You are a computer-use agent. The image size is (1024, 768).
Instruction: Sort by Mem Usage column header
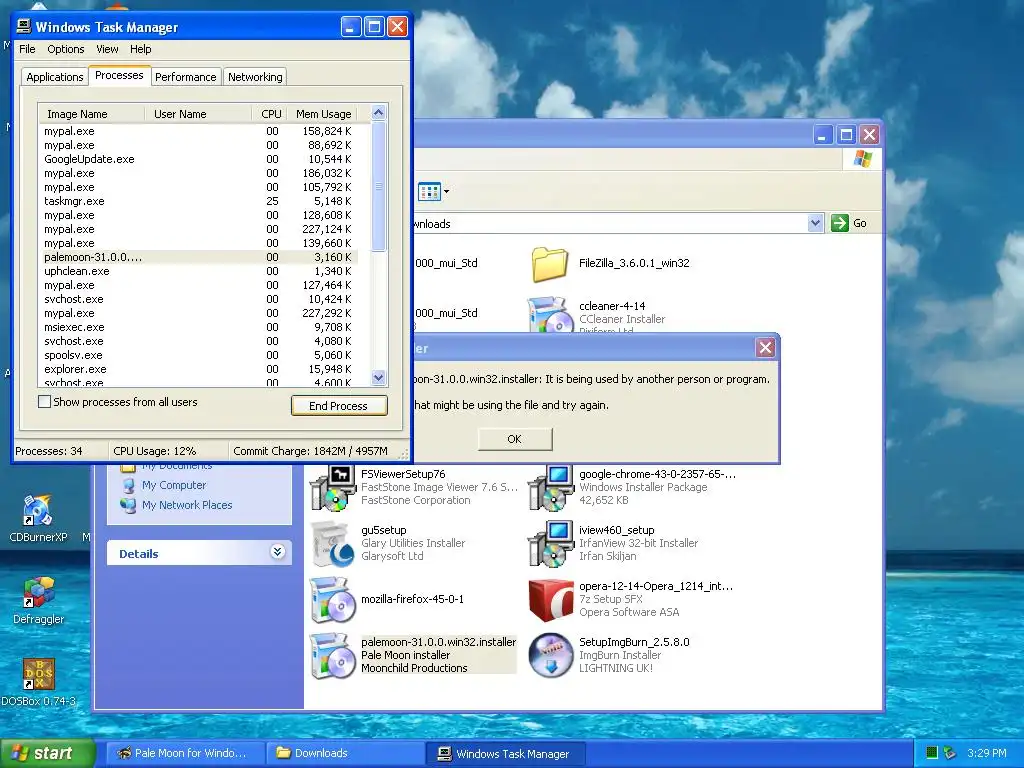point(323,114)
